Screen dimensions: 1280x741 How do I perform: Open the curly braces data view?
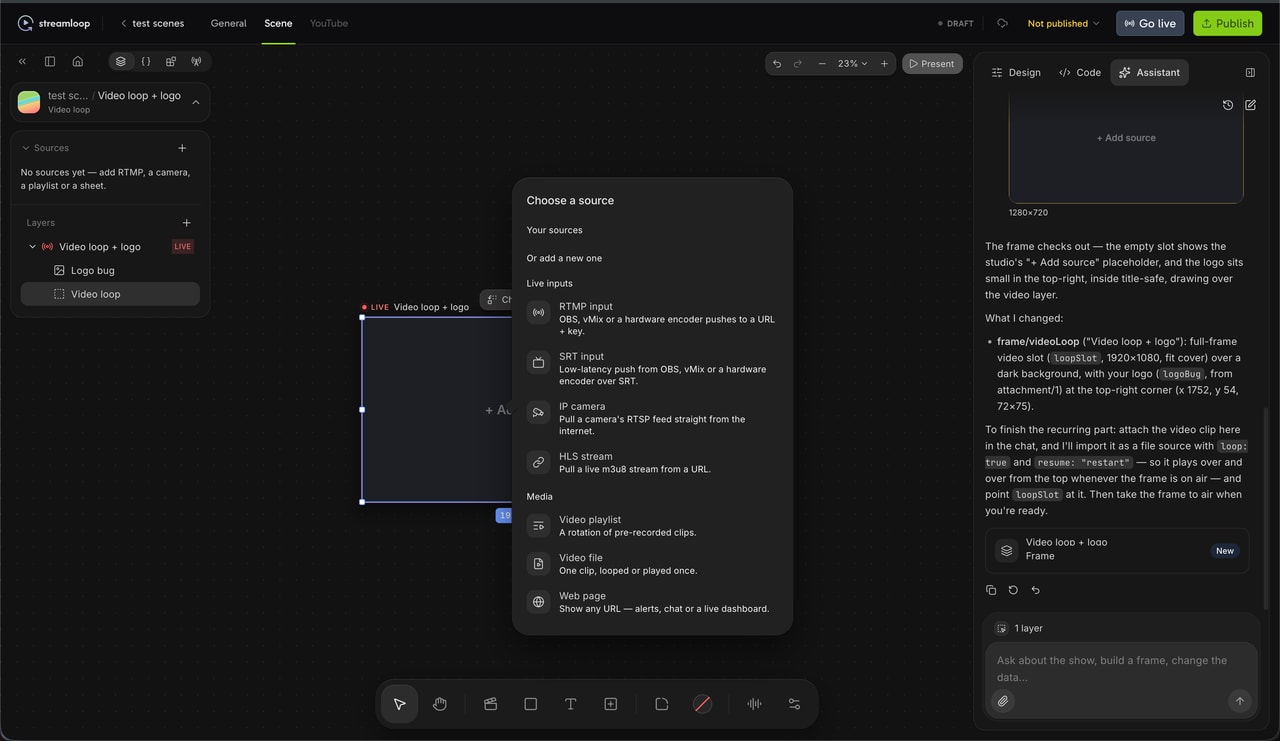click(x=146, y=62)
